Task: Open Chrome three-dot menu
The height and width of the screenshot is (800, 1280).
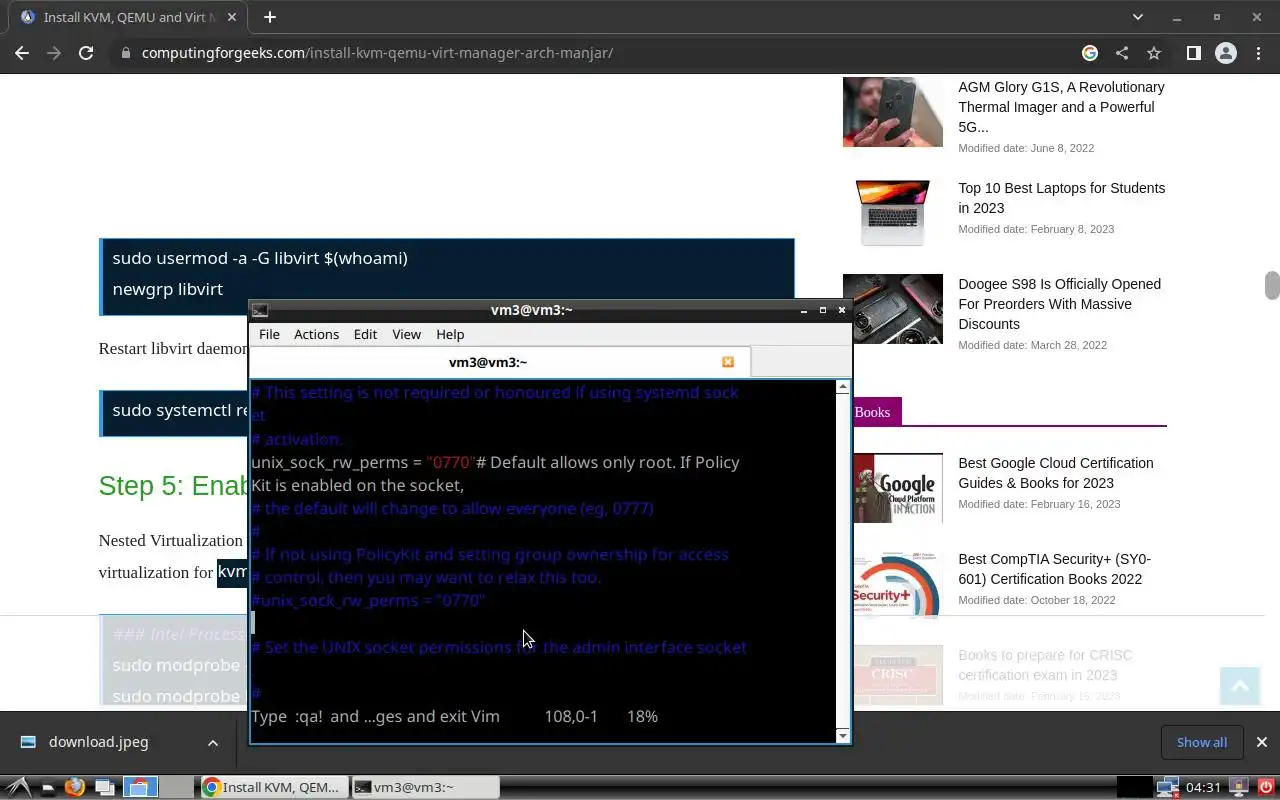Action: click(1258, 53)
